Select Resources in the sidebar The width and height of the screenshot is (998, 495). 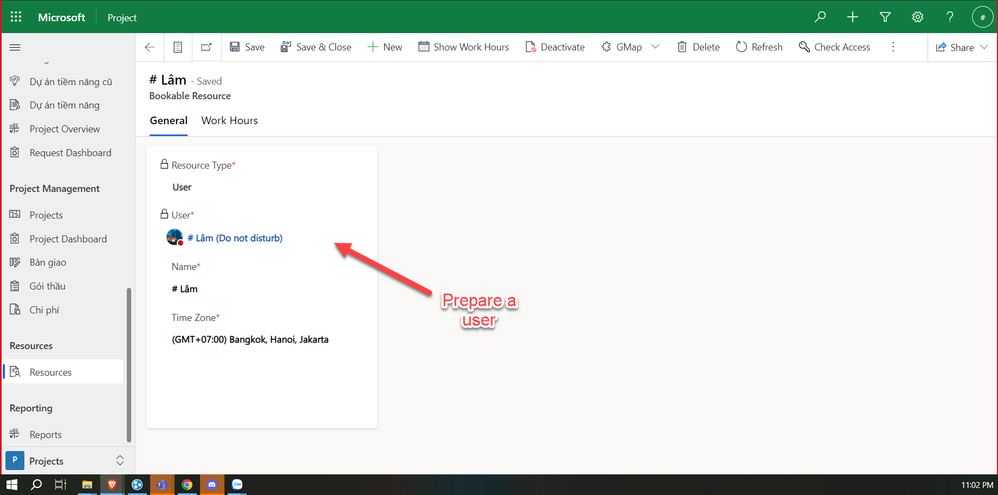click(x=63, y=372)
